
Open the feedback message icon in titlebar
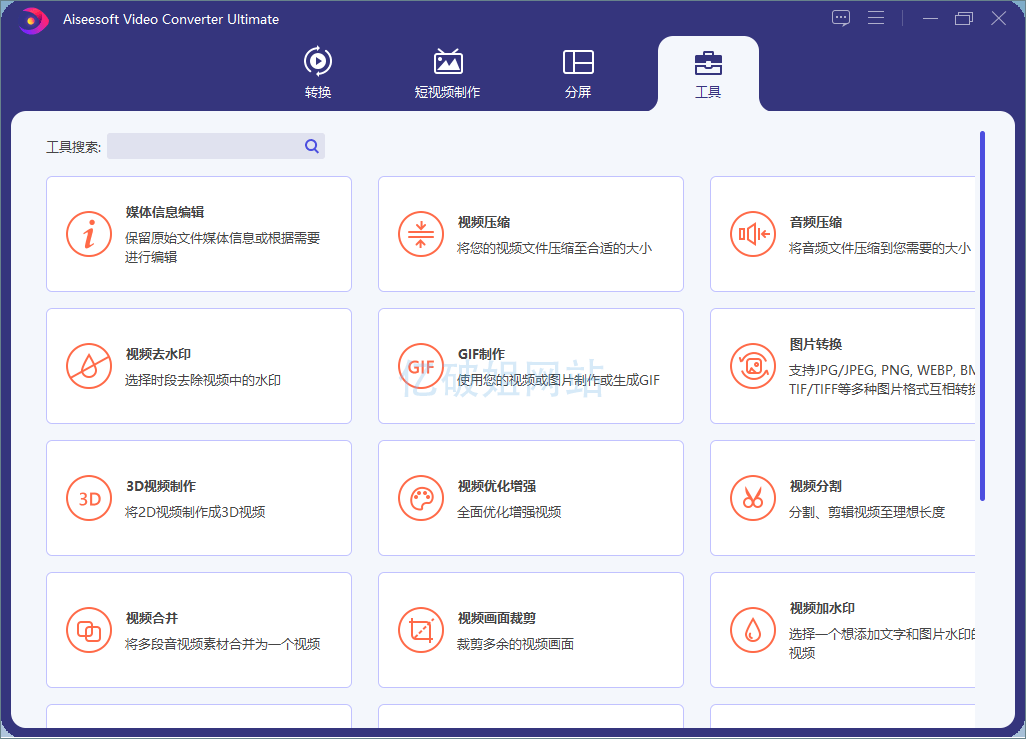pyautogui.click(x=840, y=17)
